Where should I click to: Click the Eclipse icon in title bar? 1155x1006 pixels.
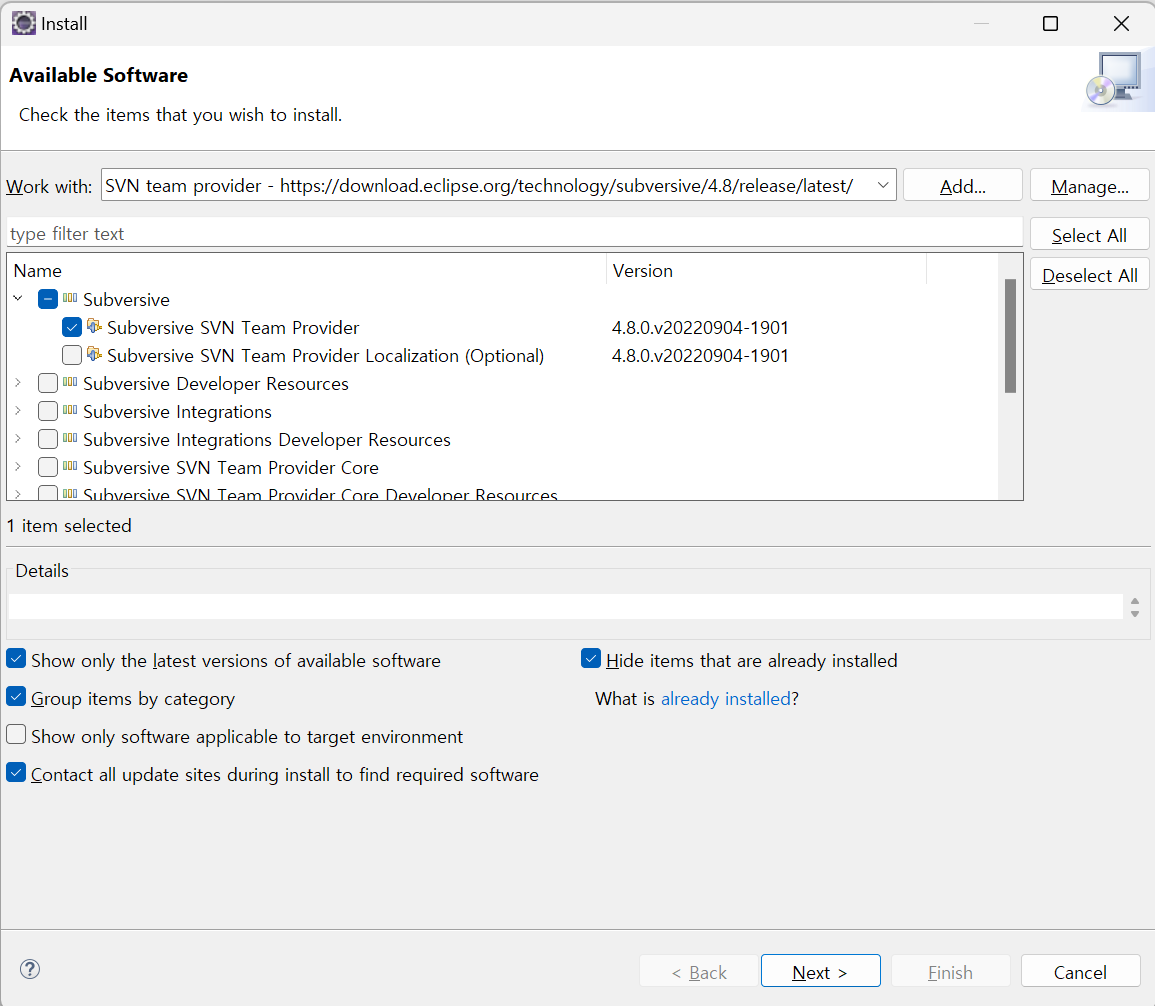pos(24,23)
